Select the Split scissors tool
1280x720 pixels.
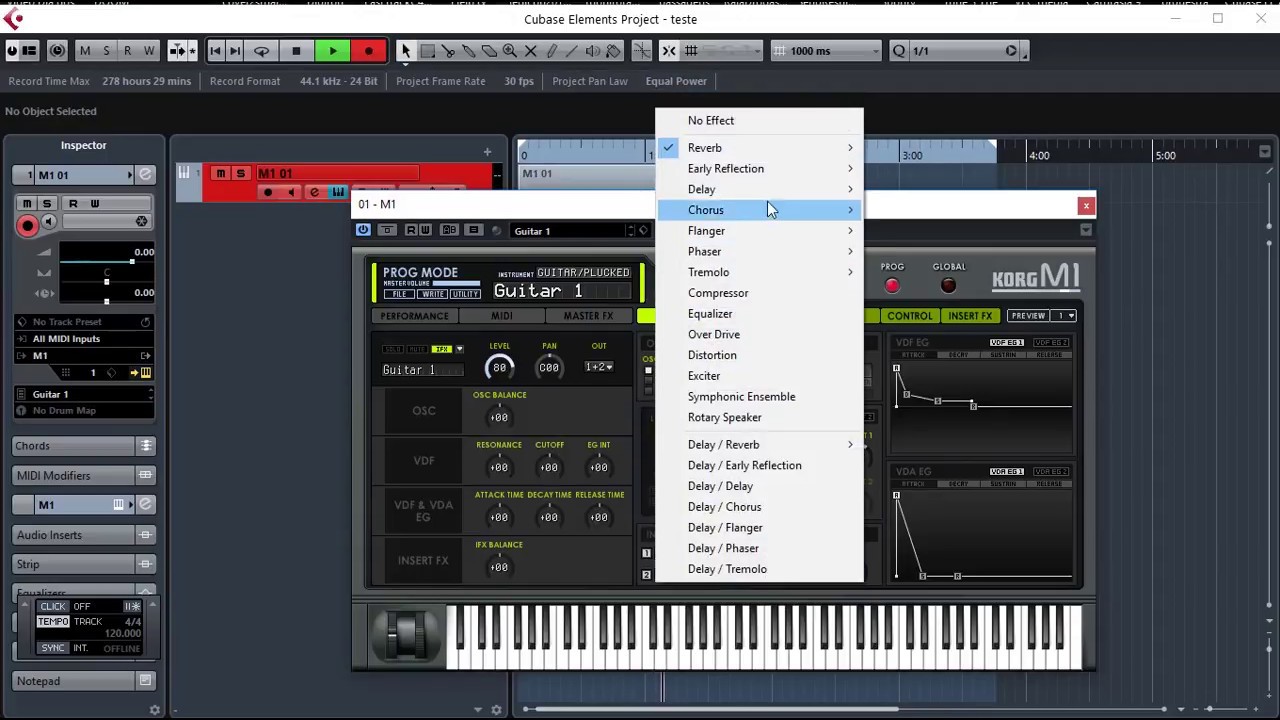pos(448,51)
